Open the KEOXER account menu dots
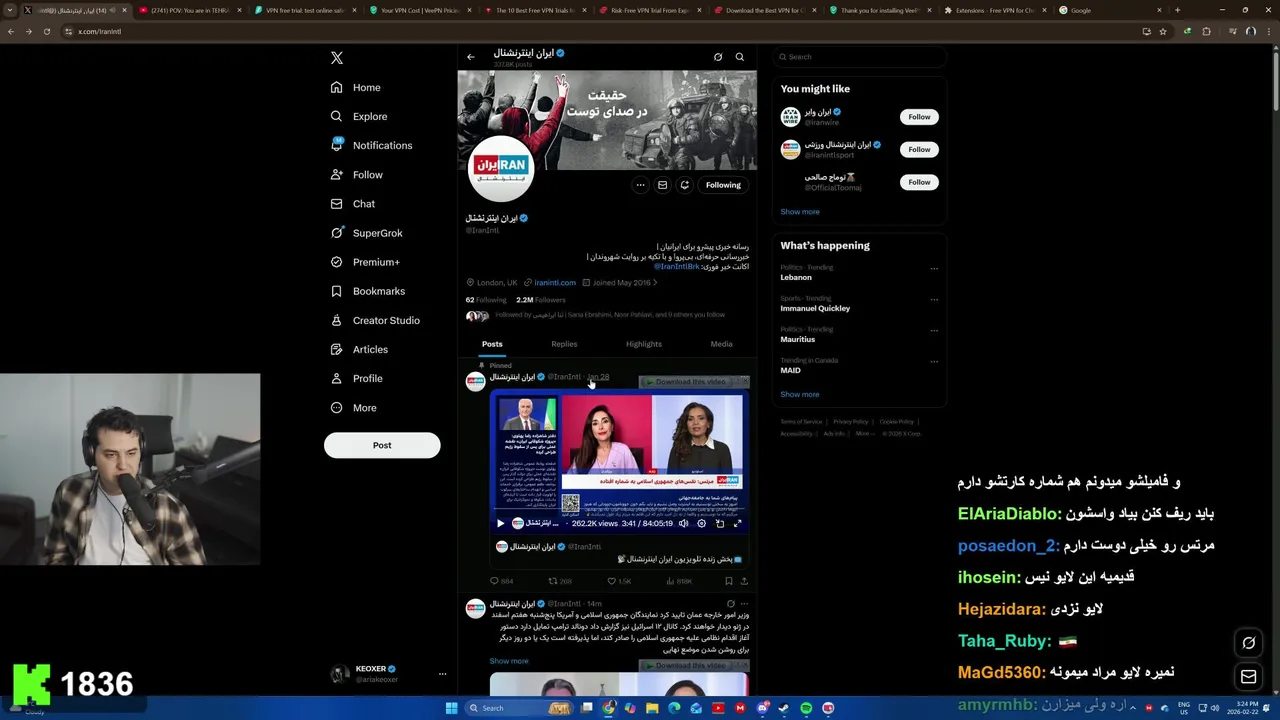This screenshot has height=720, width=1280. (442, 674)
